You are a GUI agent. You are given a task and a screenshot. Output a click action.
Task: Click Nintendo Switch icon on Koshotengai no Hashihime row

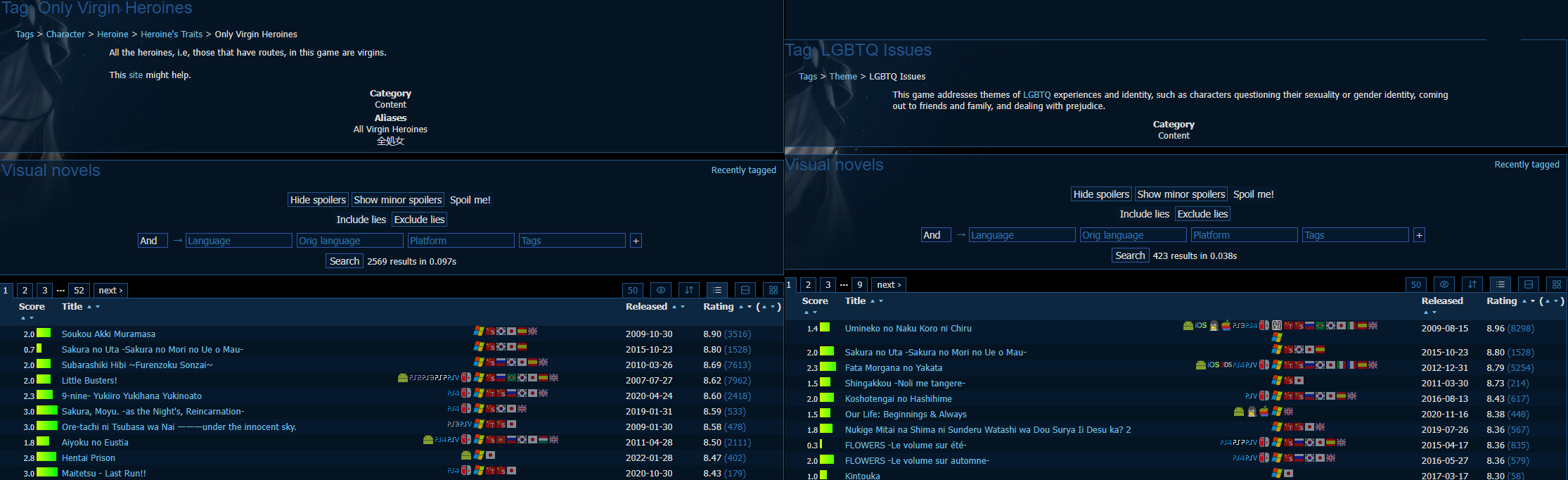click(1264, 396)
